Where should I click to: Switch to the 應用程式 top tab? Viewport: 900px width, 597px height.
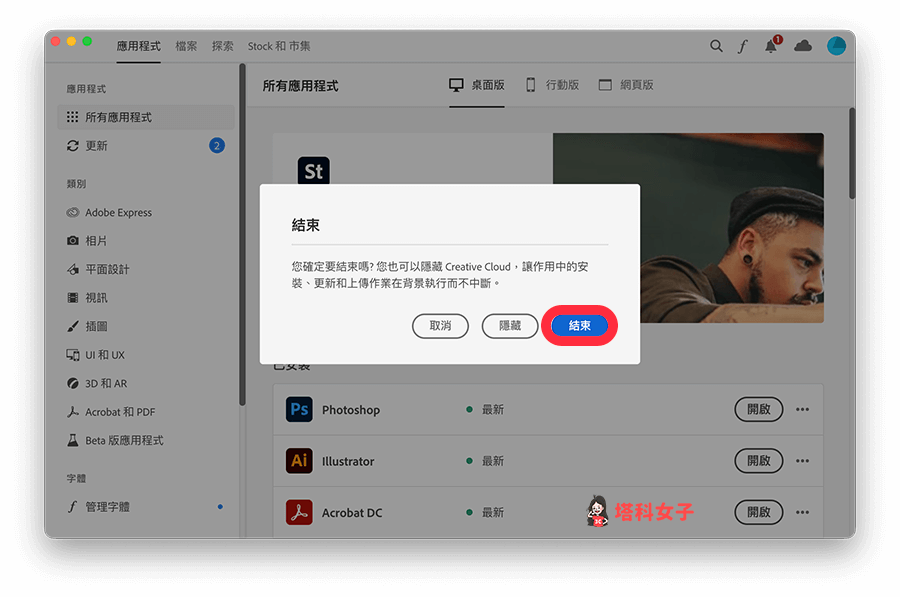tap(138, 46)
